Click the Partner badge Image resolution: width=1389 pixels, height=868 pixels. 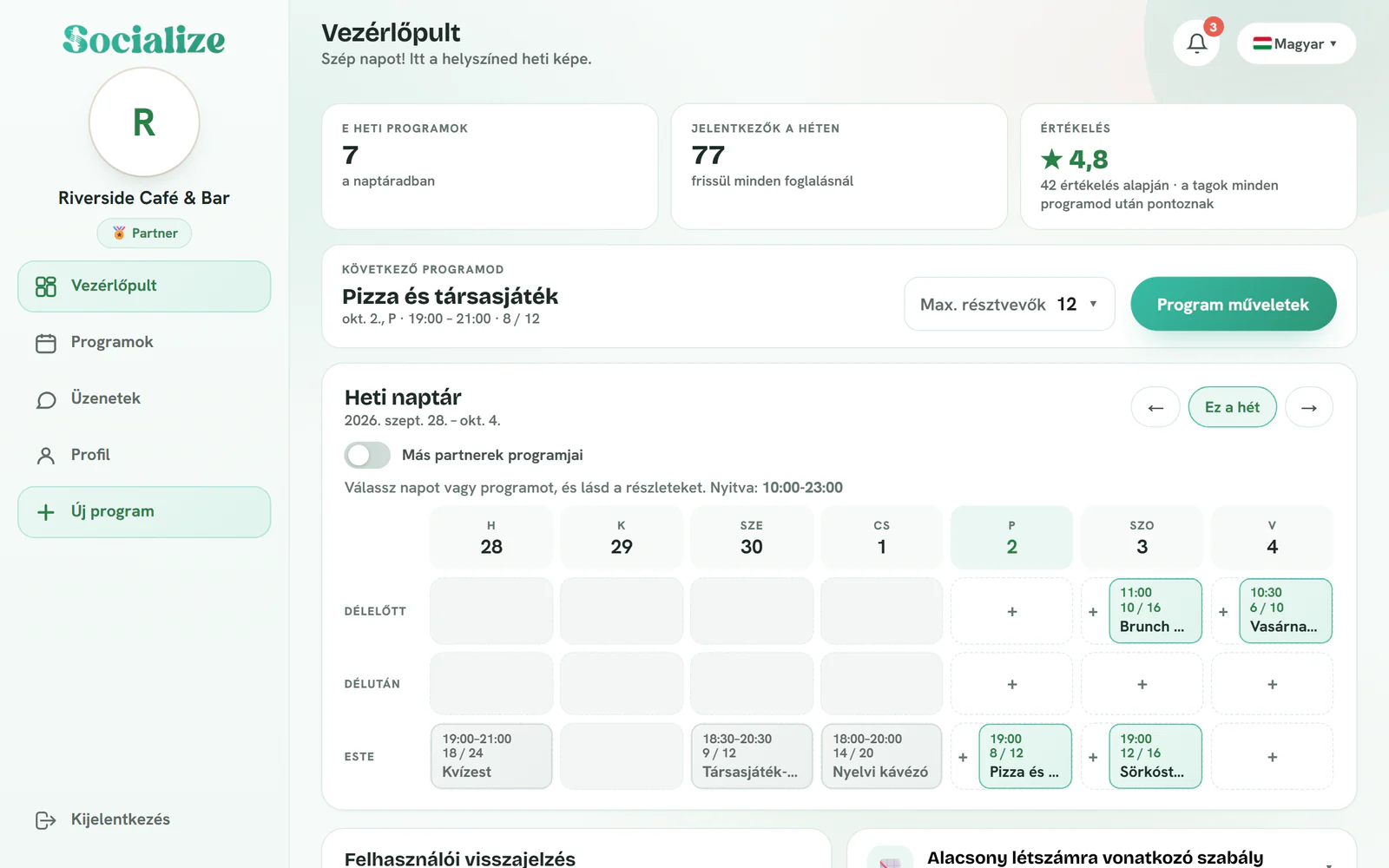(x=144, y=233)
